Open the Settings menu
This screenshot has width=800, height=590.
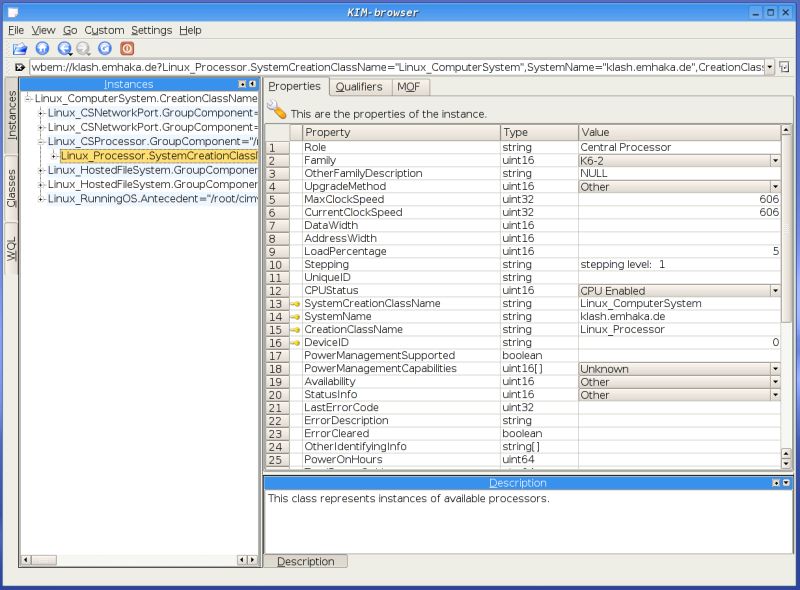point(155,30)
